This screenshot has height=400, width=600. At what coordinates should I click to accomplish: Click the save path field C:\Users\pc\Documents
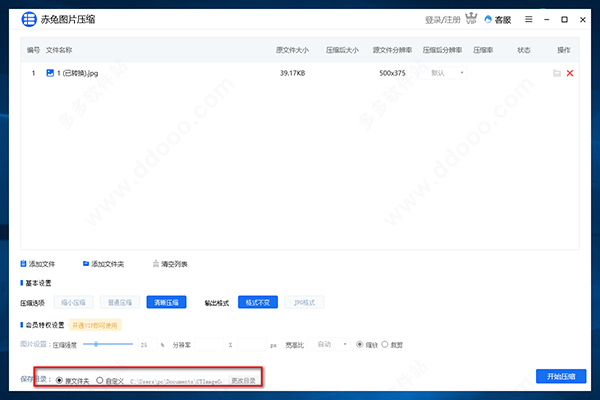coord(176,381)
